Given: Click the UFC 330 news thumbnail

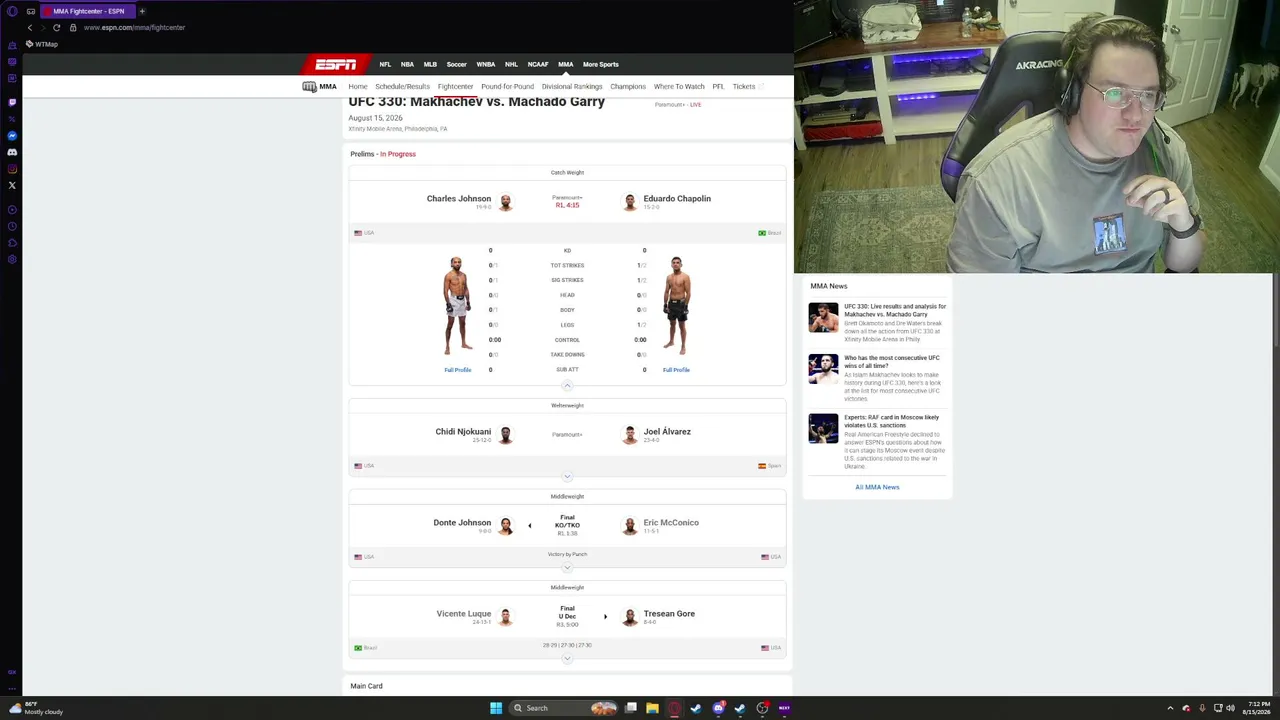Looking at the screenshot, I should tap(823, 317).
